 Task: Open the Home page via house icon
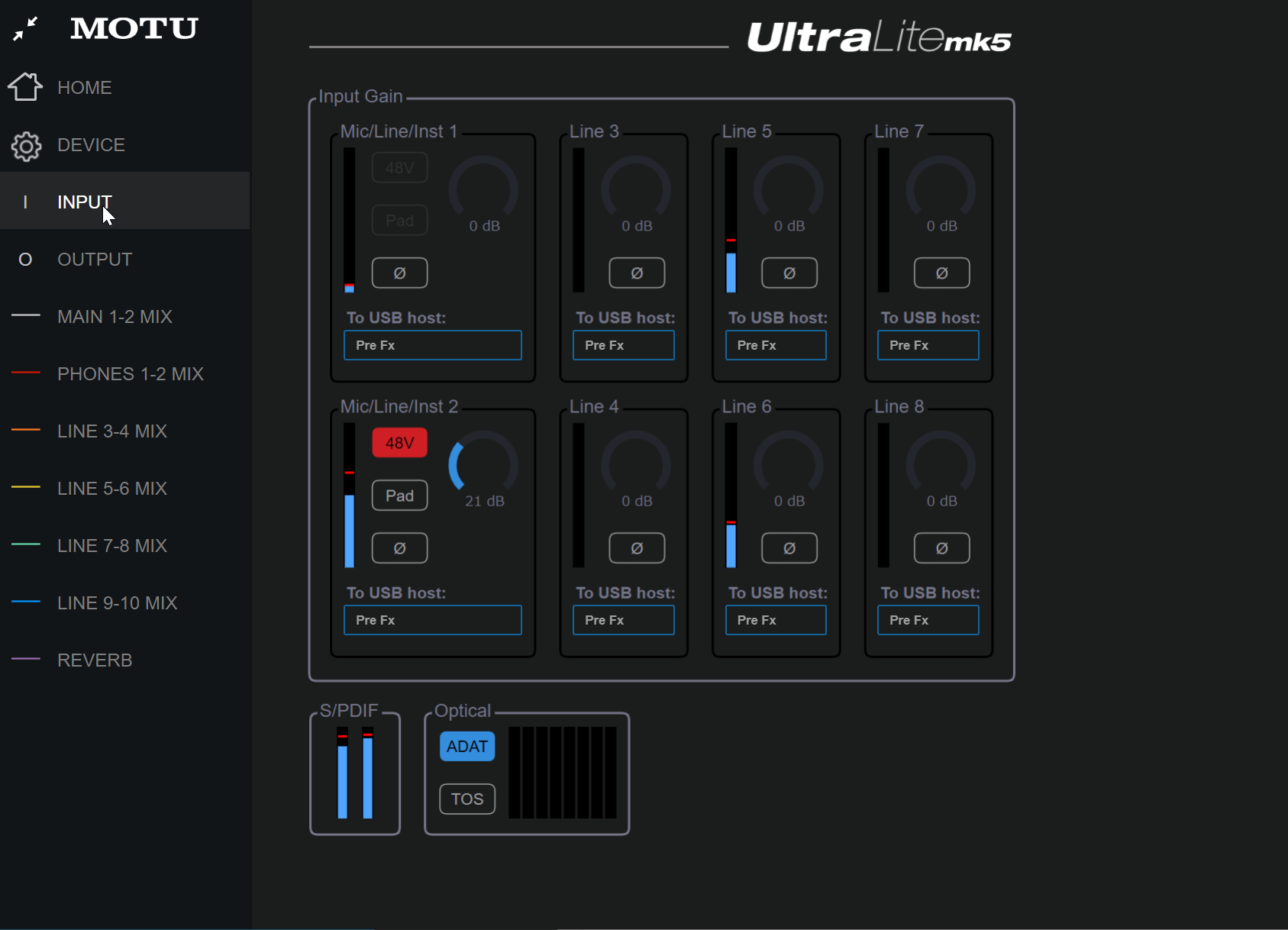(x=25, y=87)
